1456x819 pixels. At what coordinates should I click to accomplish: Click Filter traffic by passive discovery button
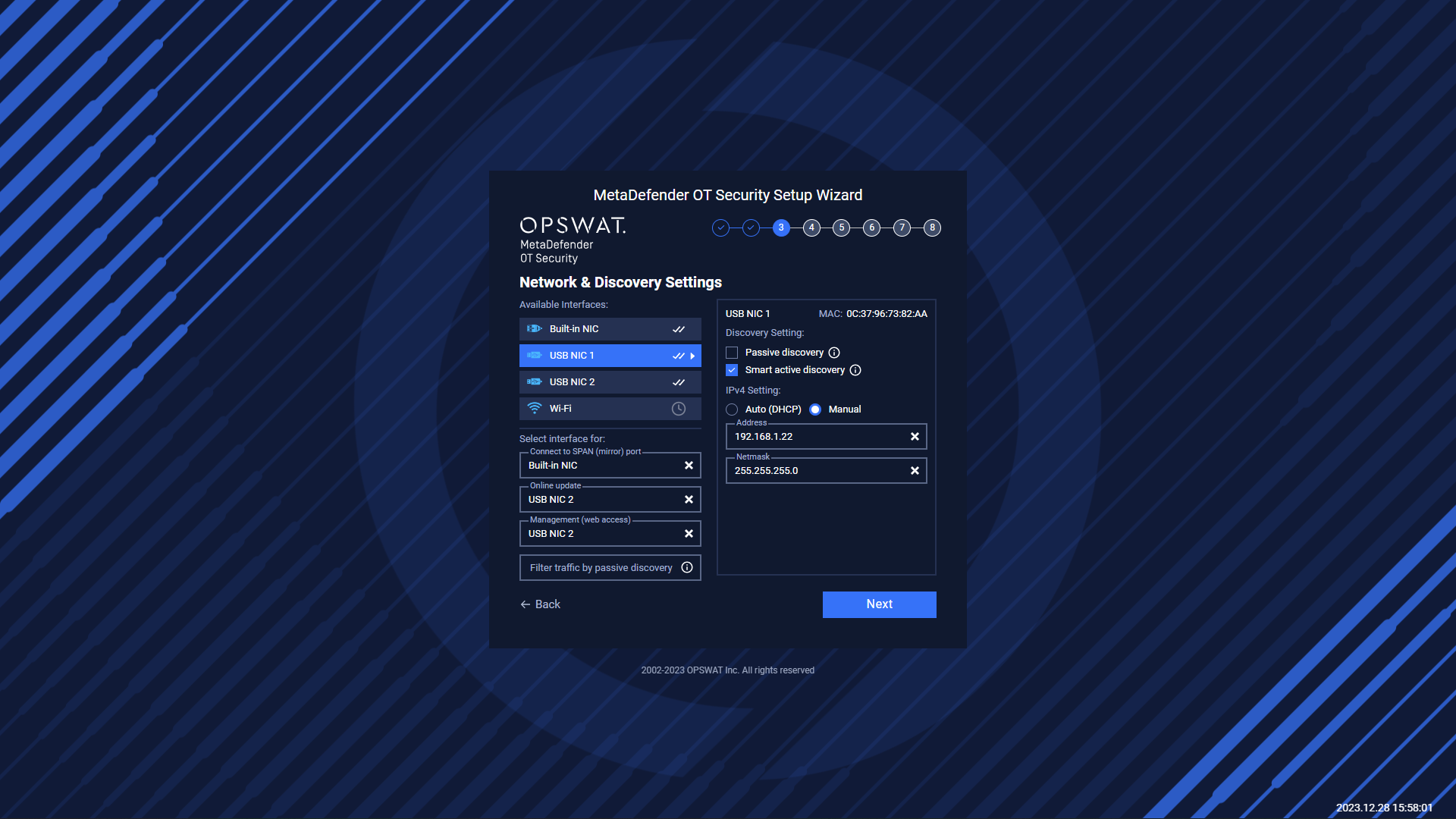[610, 568]
